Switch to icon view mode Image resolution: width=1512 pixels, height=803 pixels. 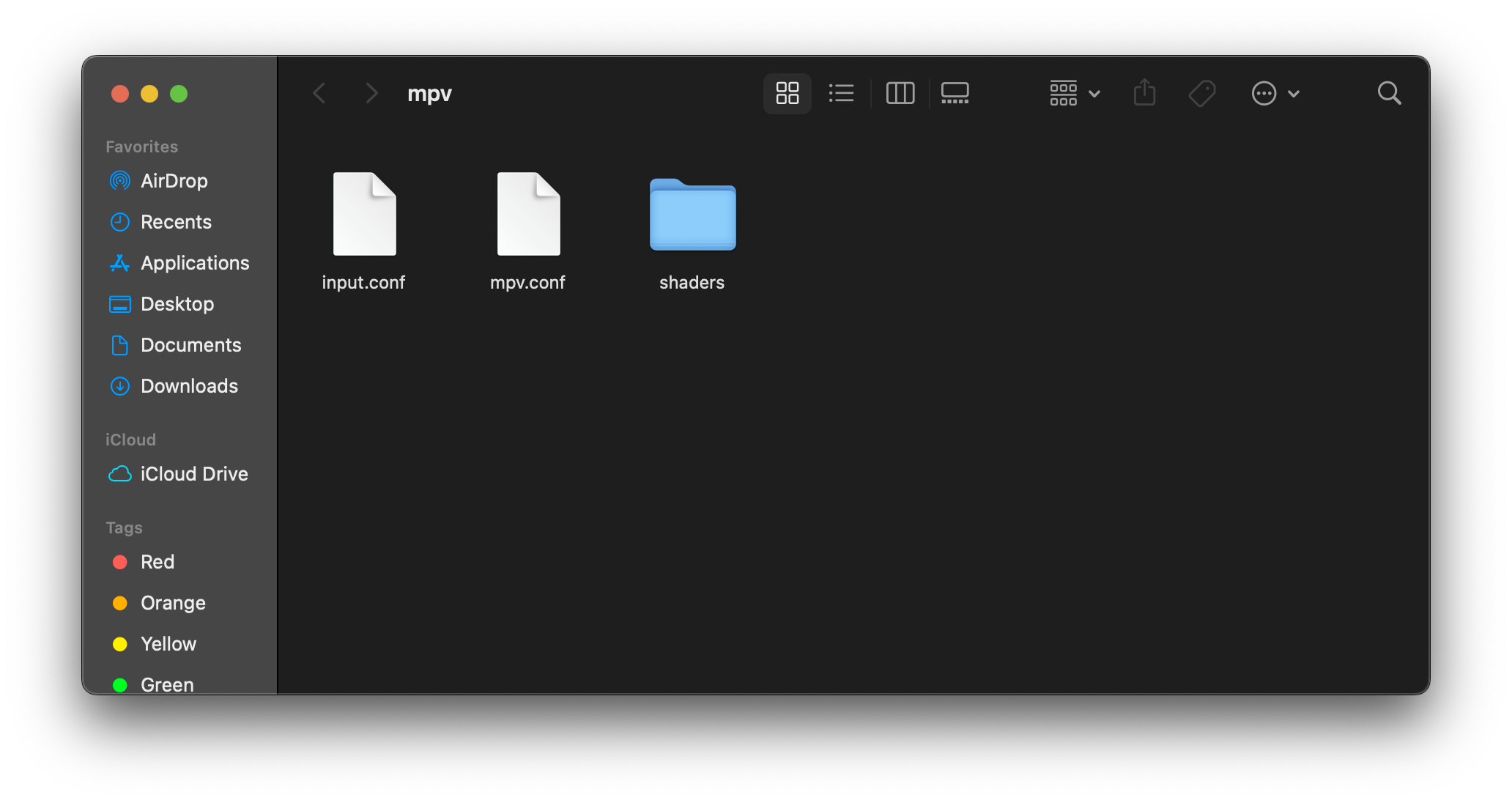pos(787,93)
